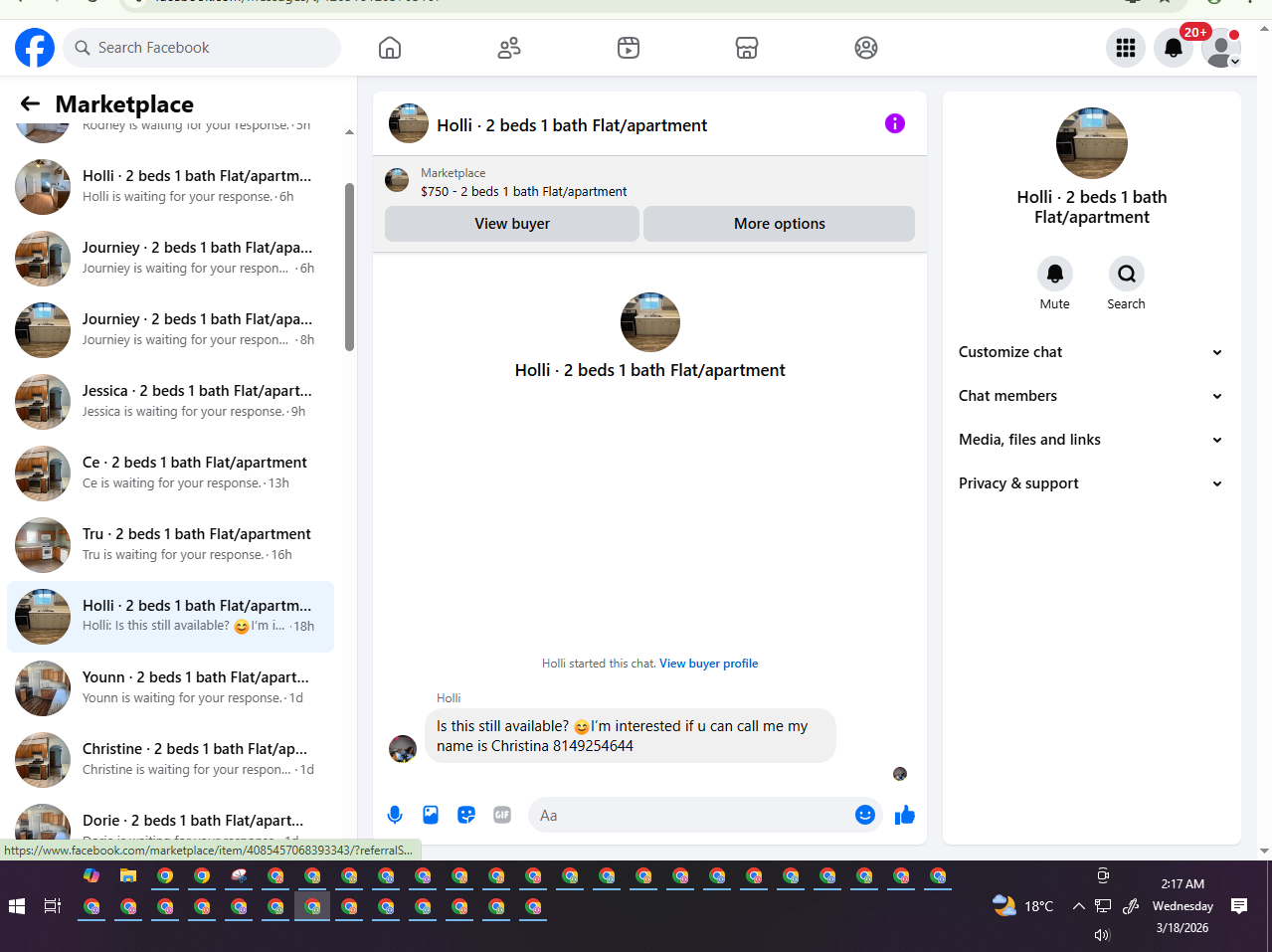
Task: Click the Search Facebook field
Action: pyautogui.click(x=202, y=48)
